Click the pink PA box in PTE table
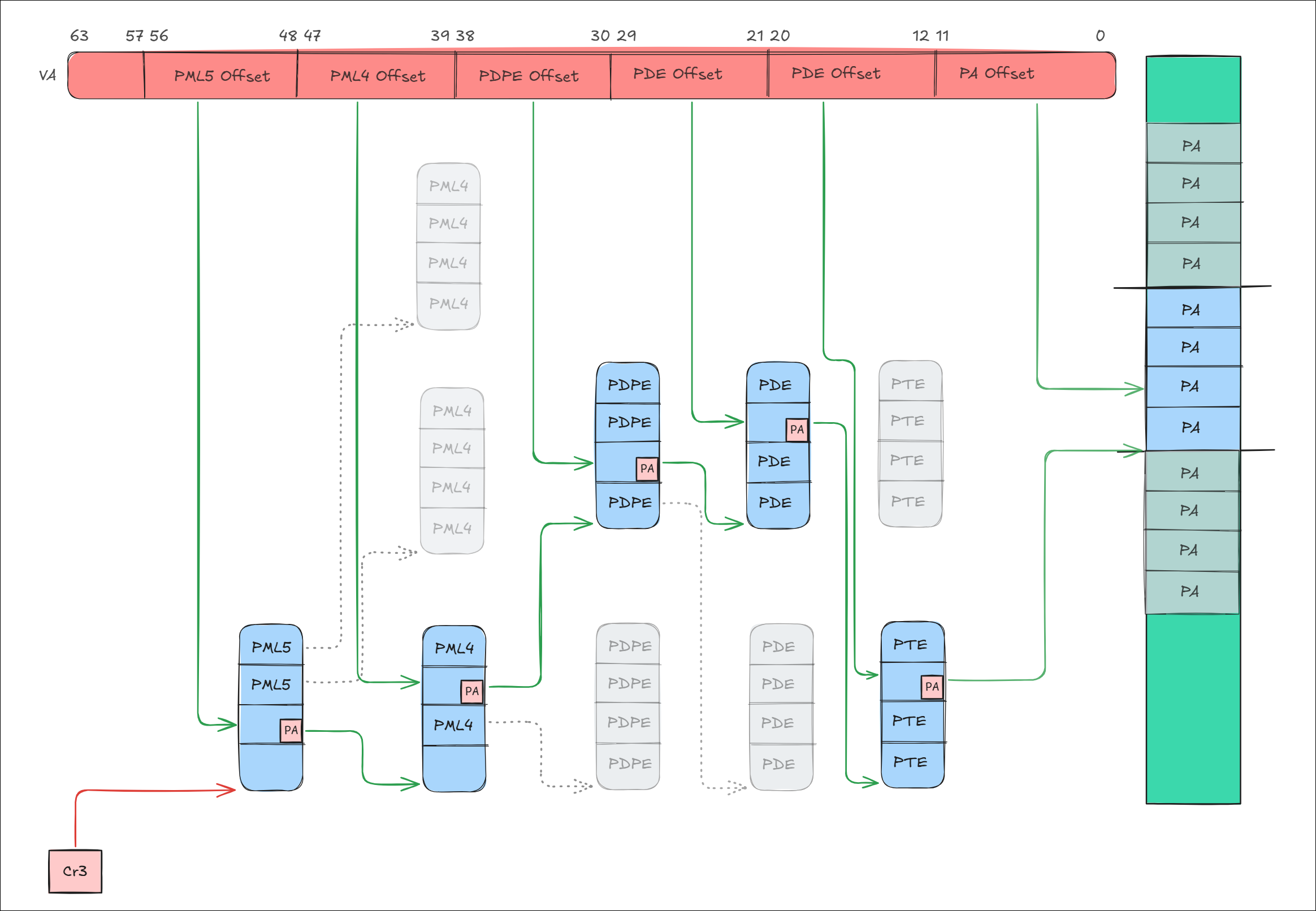 931,687
